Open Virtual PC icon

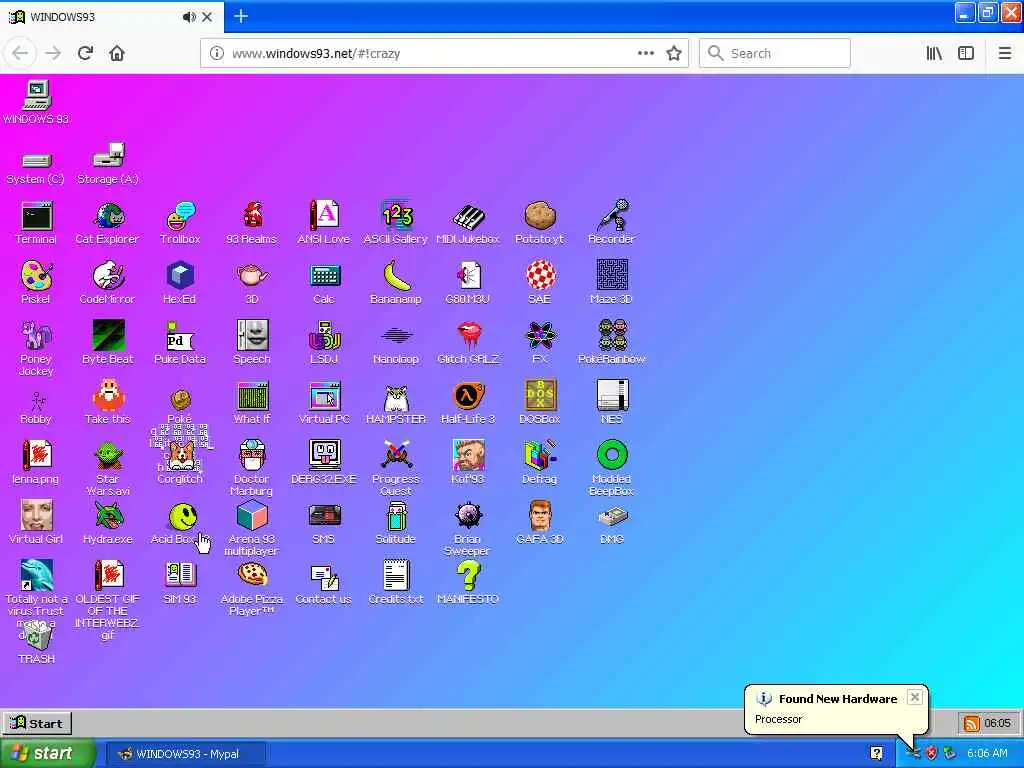pyautogui.click(x=324, y=396)
